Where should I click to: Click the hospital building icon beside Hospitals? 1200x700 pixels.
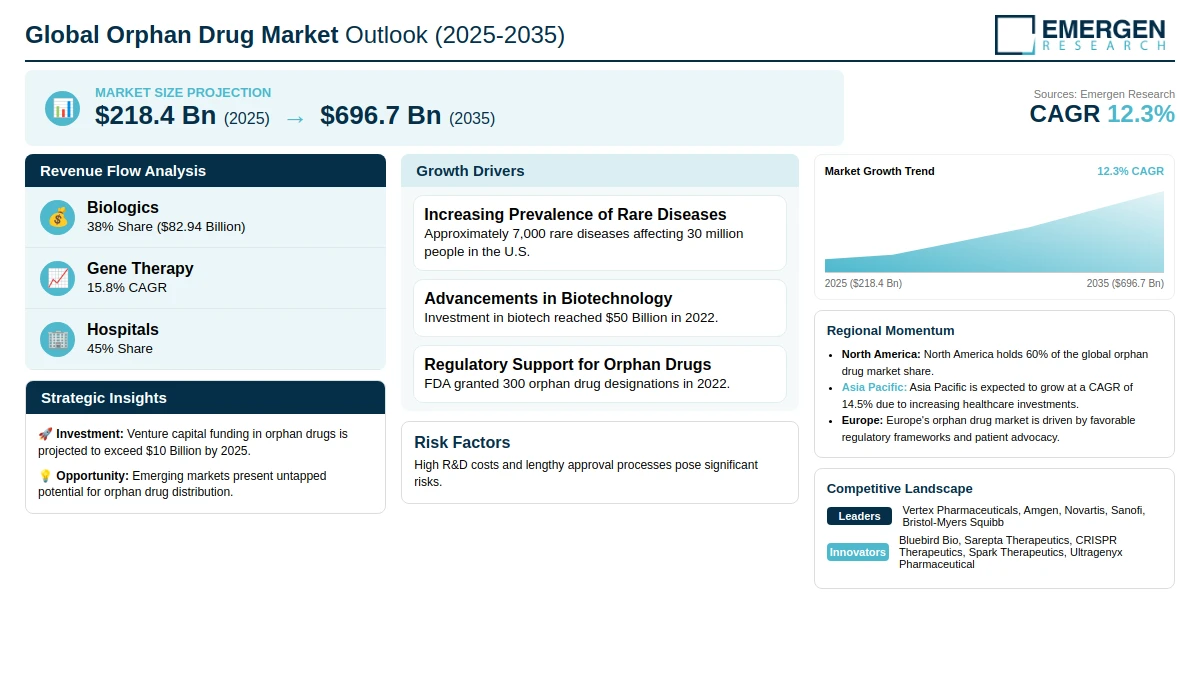point(58,339)
